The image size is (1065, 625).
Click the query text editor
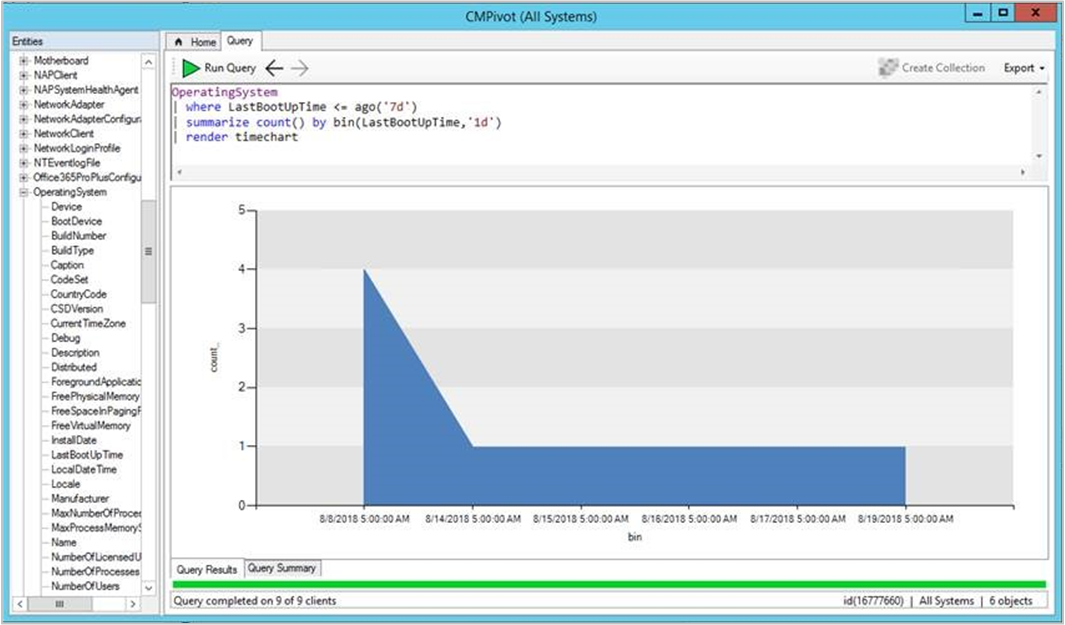(x=500, y=120)
